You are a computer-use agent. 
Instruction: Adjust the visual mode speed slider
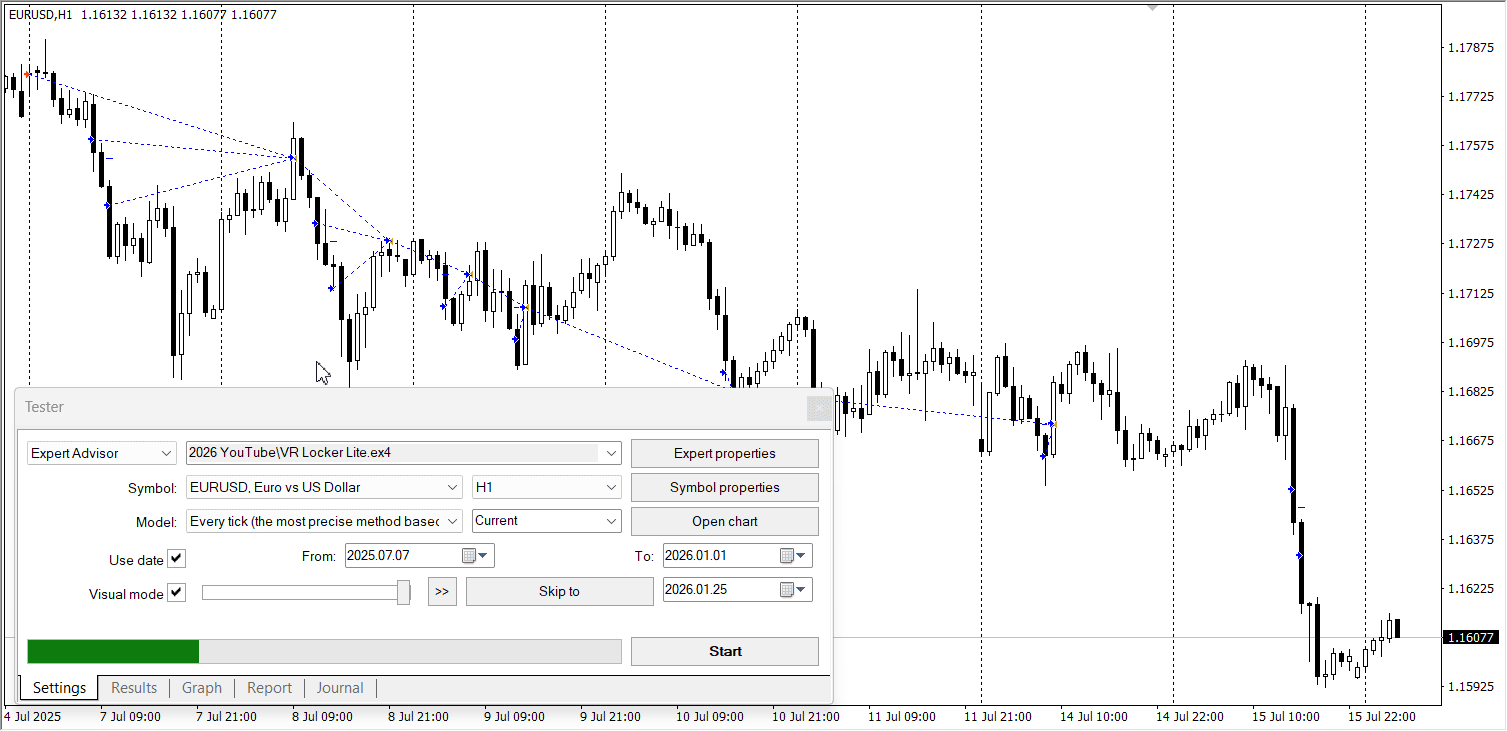tap(403, 591)
